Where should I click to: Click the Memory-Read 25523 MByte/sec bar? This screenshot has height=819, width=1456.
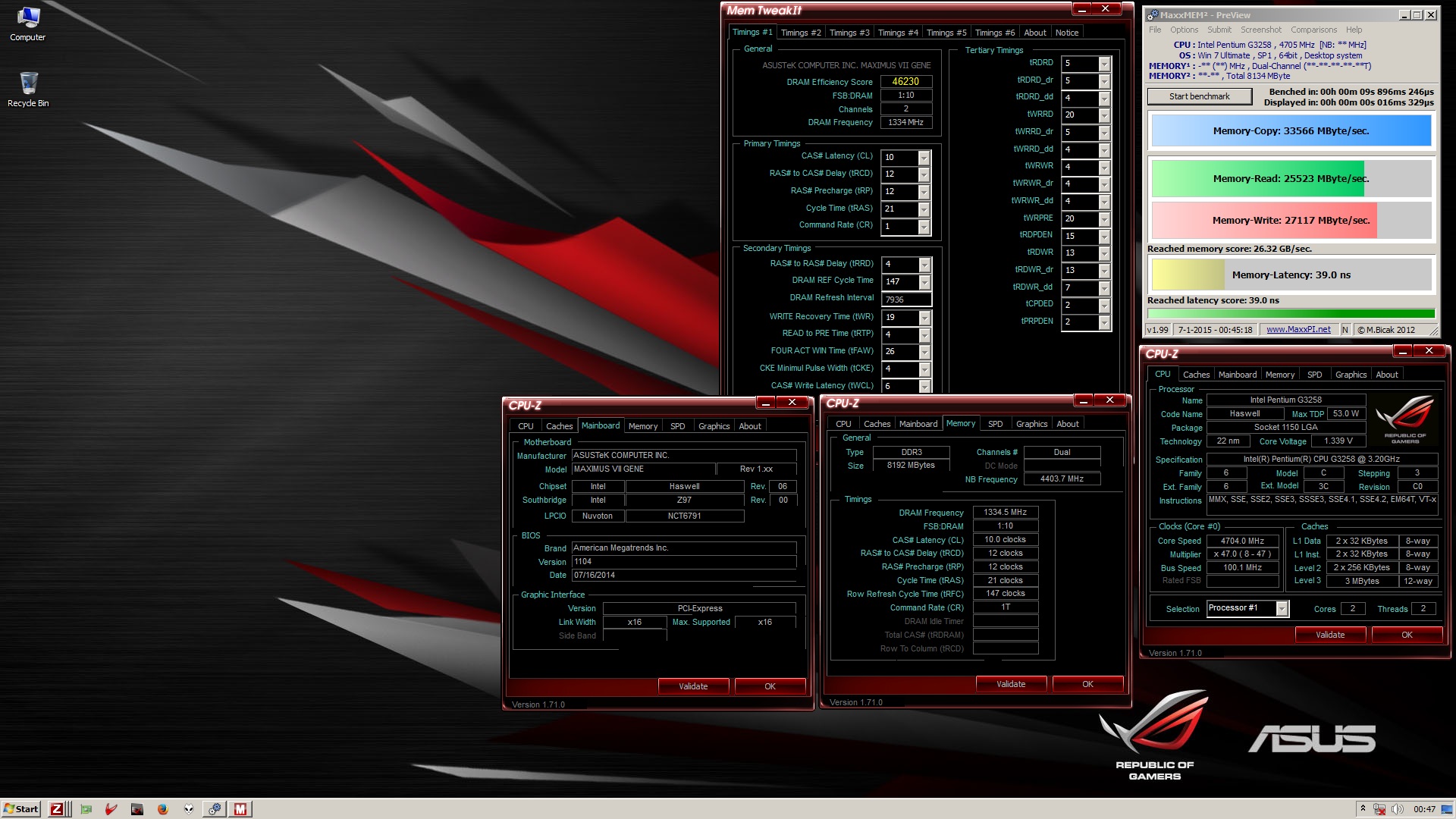(x=1291, y=179)
